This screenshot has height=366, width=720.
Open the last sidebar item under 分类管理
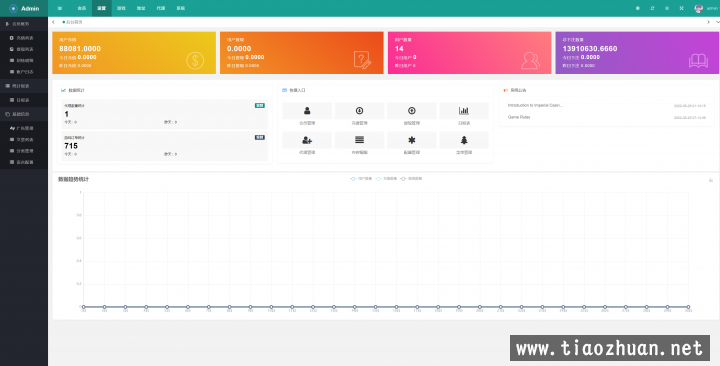pyautogui.click(x=24, y=162)
